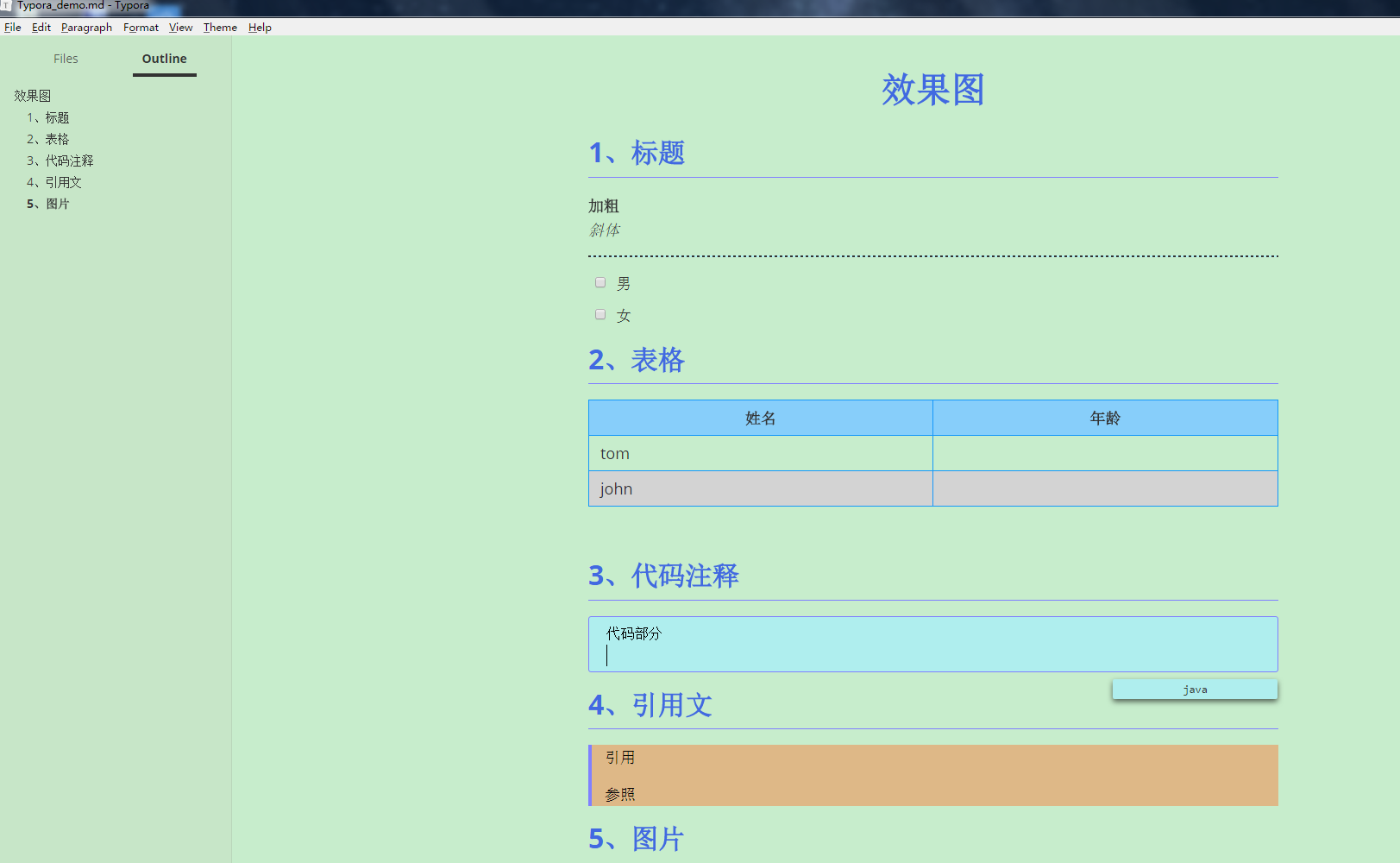
Task: Jump to 效果图 in the outline
Action: click(x=33, y=96)
